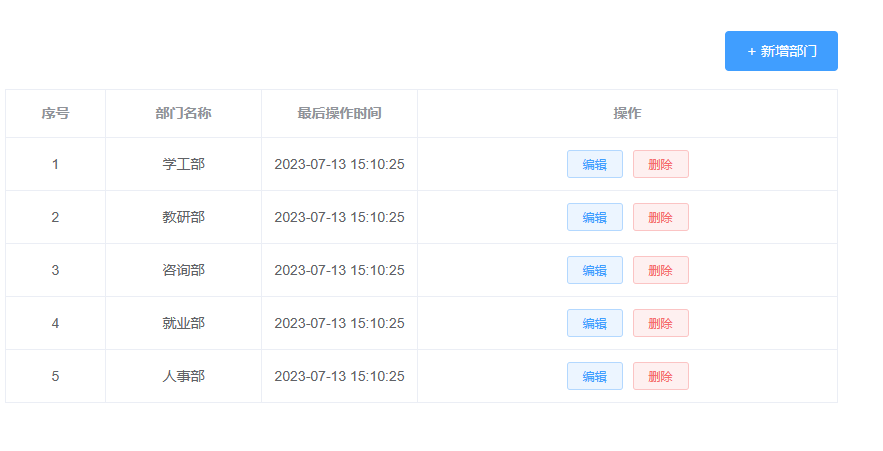The image size is (883, 451).
Task: Edit the 学工部 department row
Action: click(x=594, y=164)
